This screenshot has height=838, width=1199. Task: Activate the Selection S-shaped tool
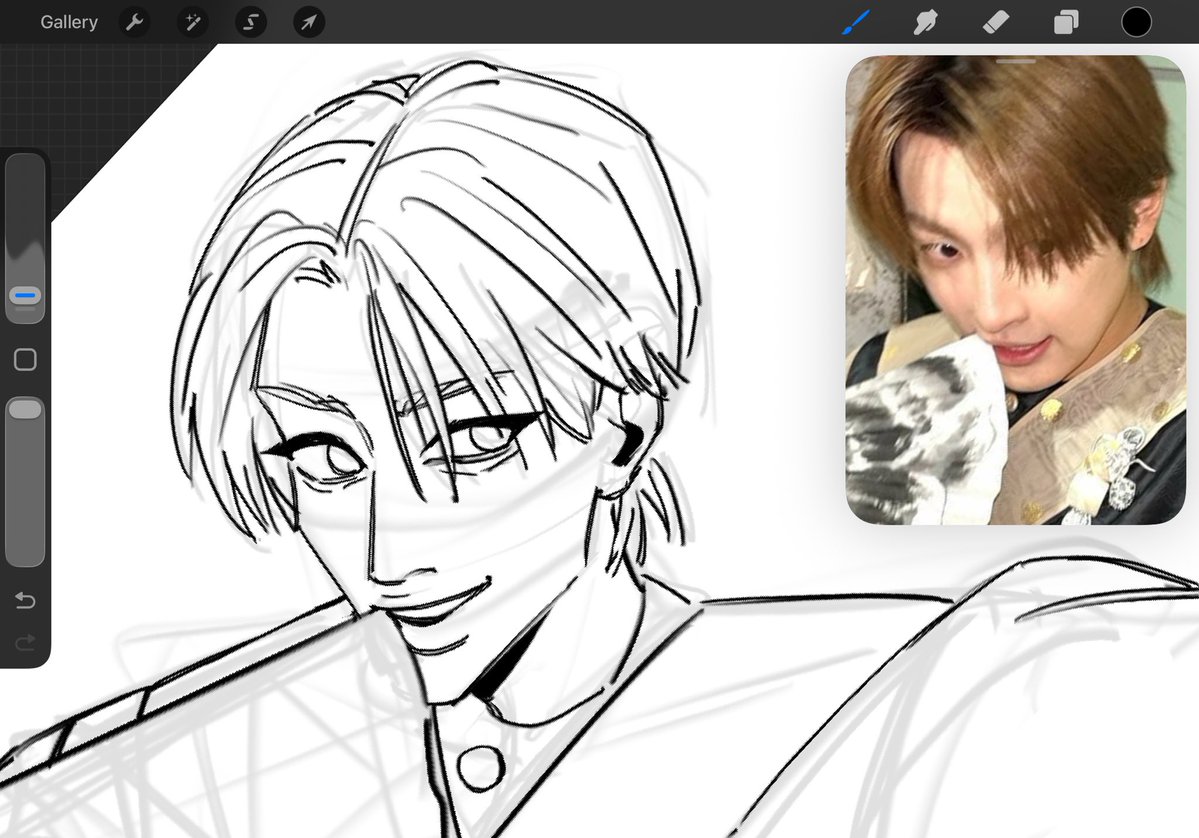pyautogui.click(x=251, y=22)
